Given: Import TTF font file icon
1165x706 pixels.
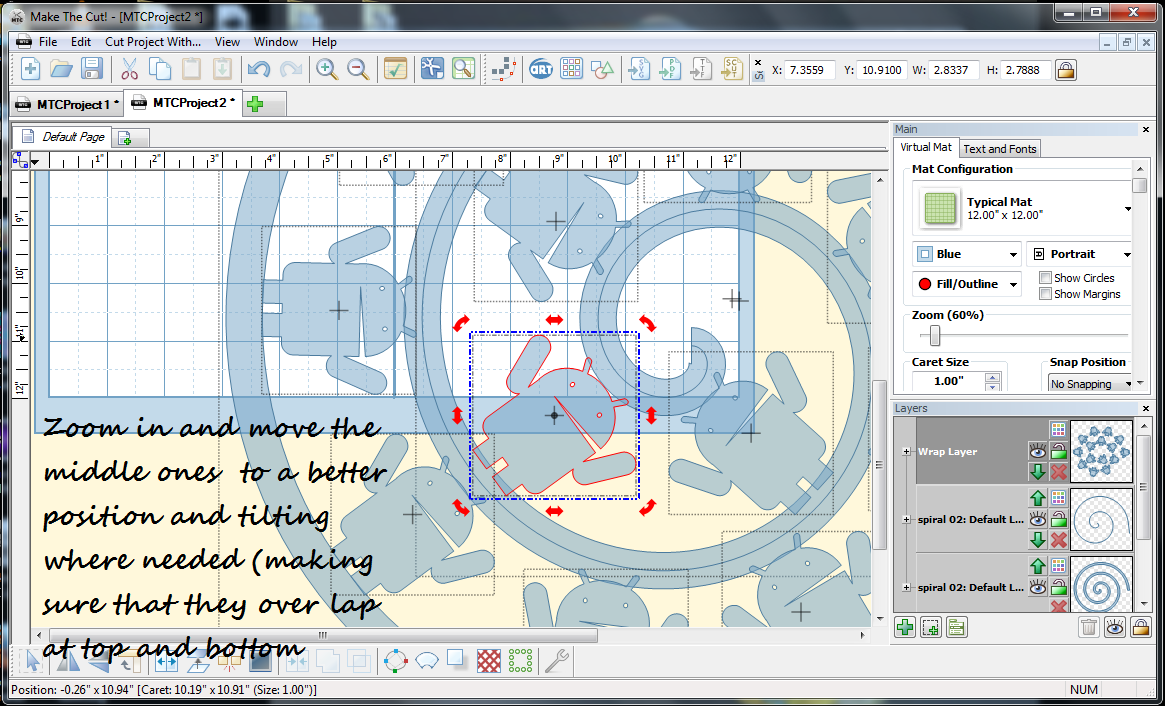Looking at the screenshot, I should click(x=701, y=70).
